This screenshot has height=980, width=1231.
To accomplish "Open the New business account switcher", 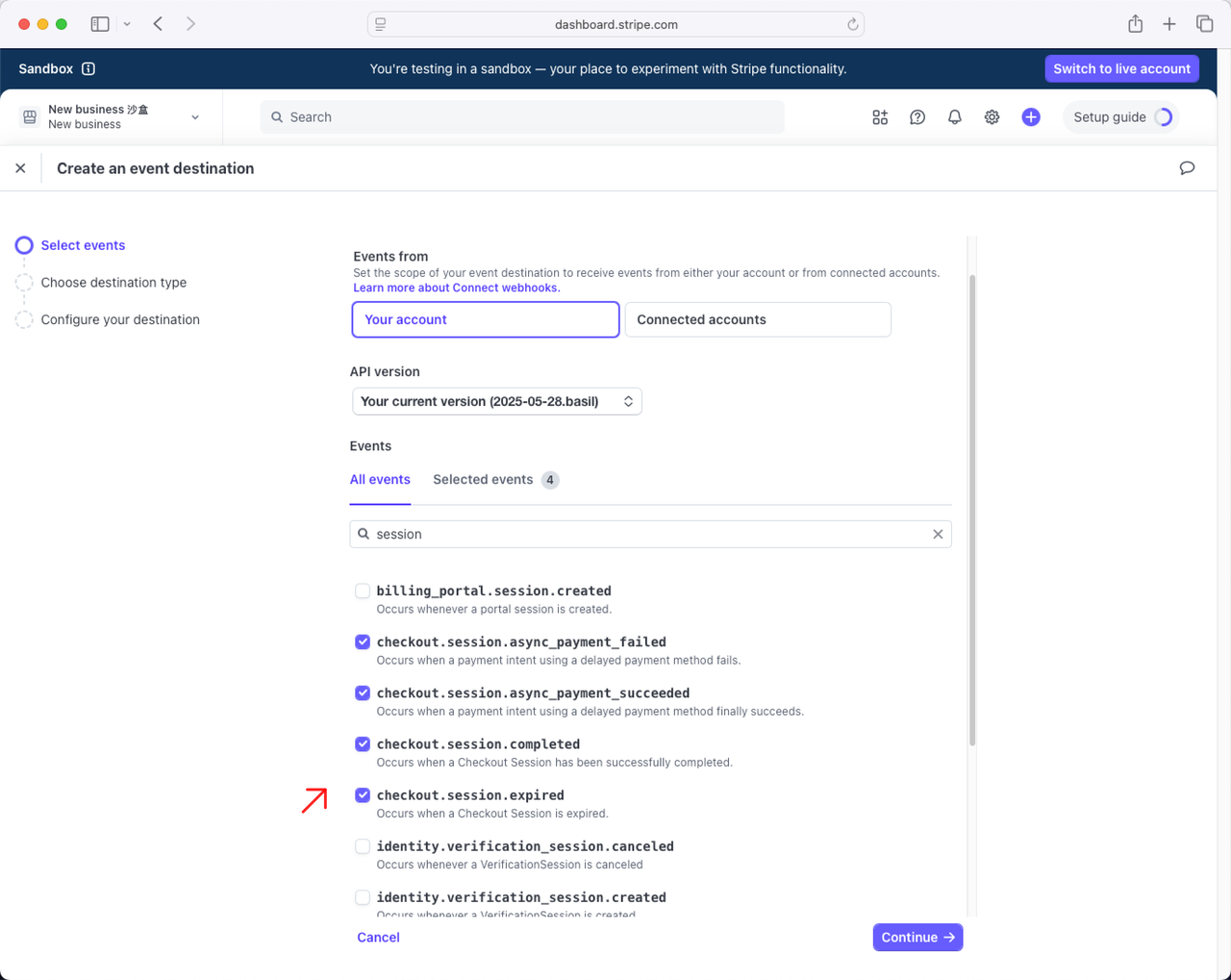I will point(112,116).
